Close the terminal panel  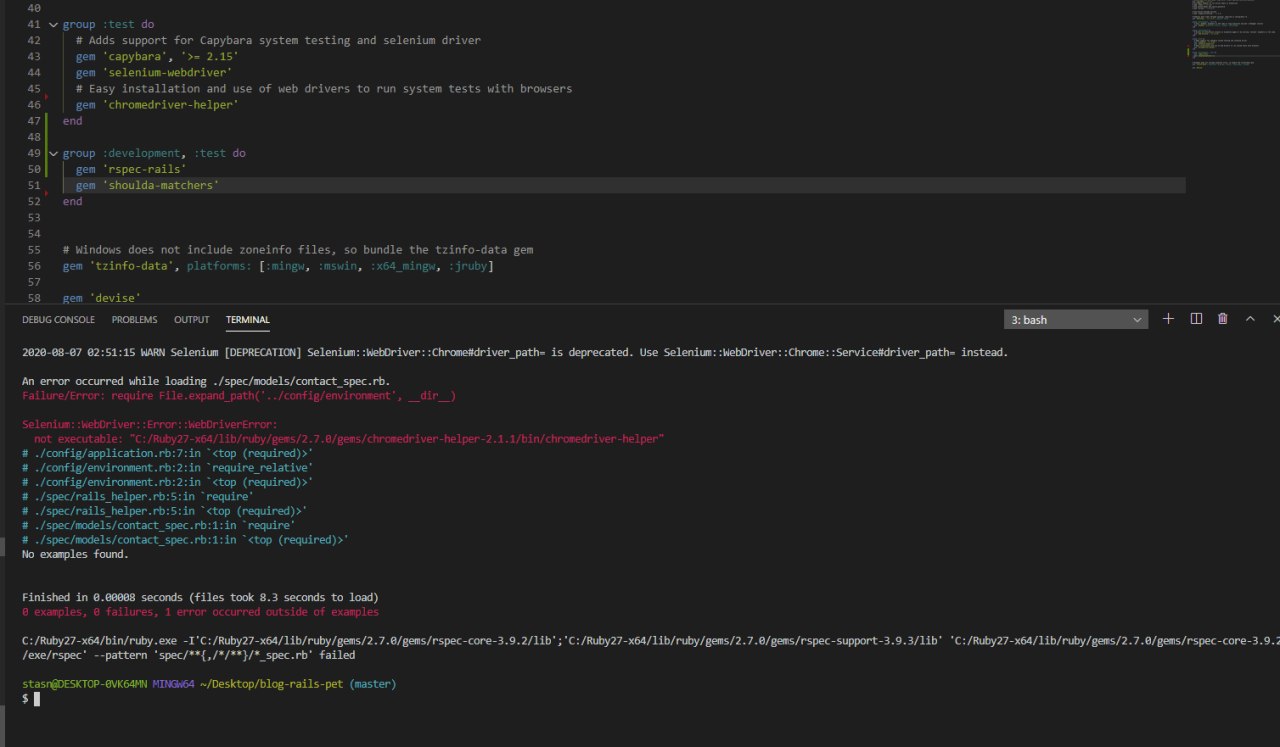pos(1276,319)
